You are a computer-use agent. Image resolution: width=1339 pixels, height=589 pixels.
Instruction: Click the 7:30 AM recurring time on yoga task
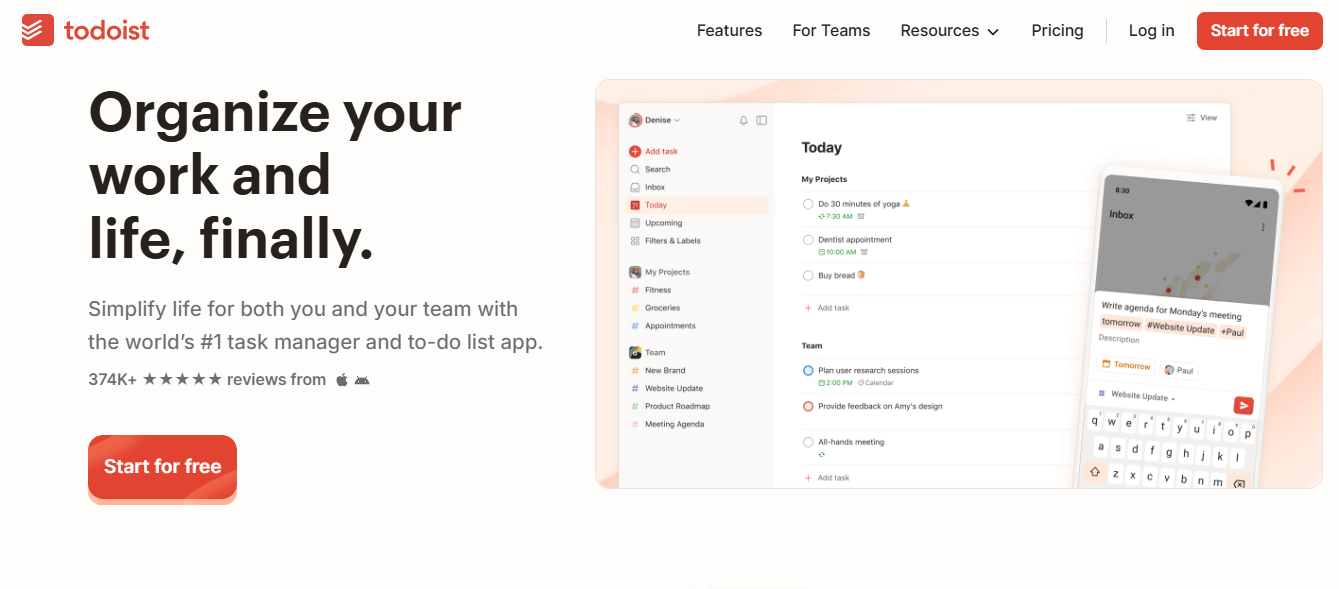click(835, 216)
